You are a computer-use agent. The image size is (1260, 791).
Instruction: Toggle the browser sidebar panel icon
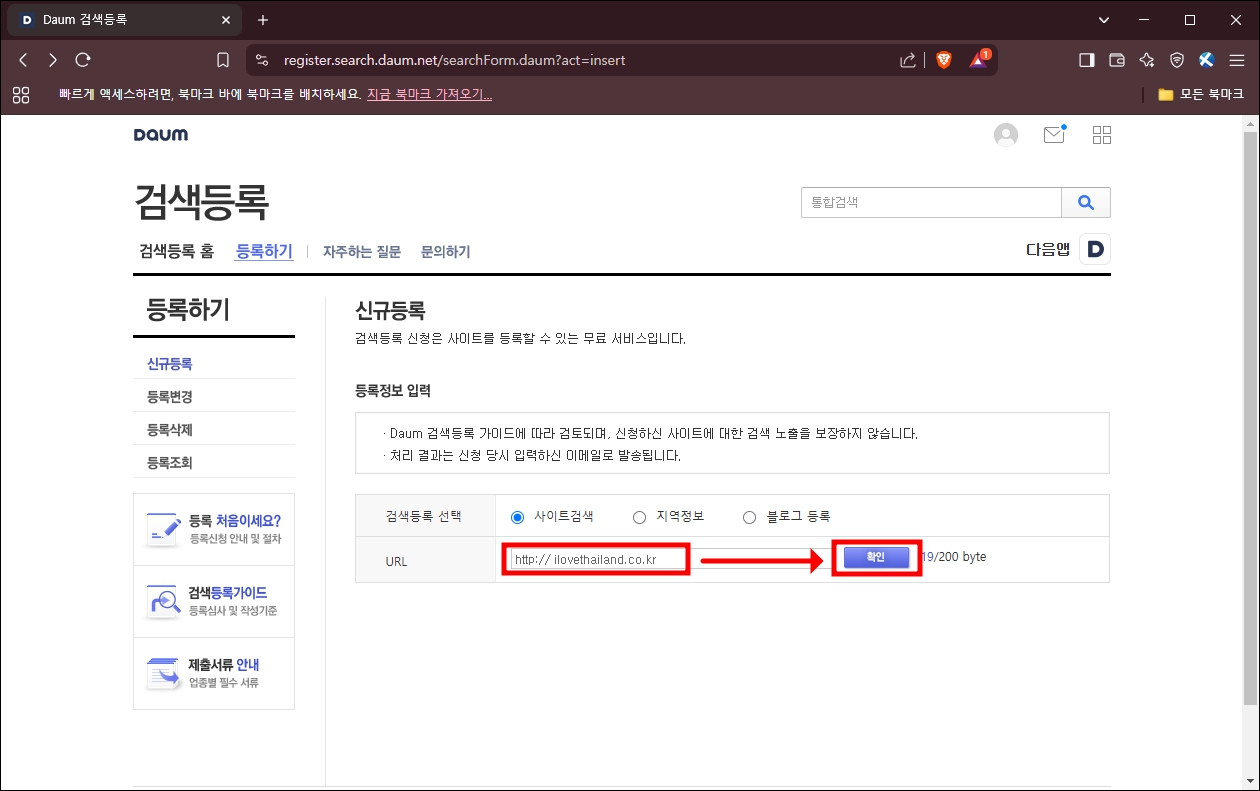click(1087, 60)
